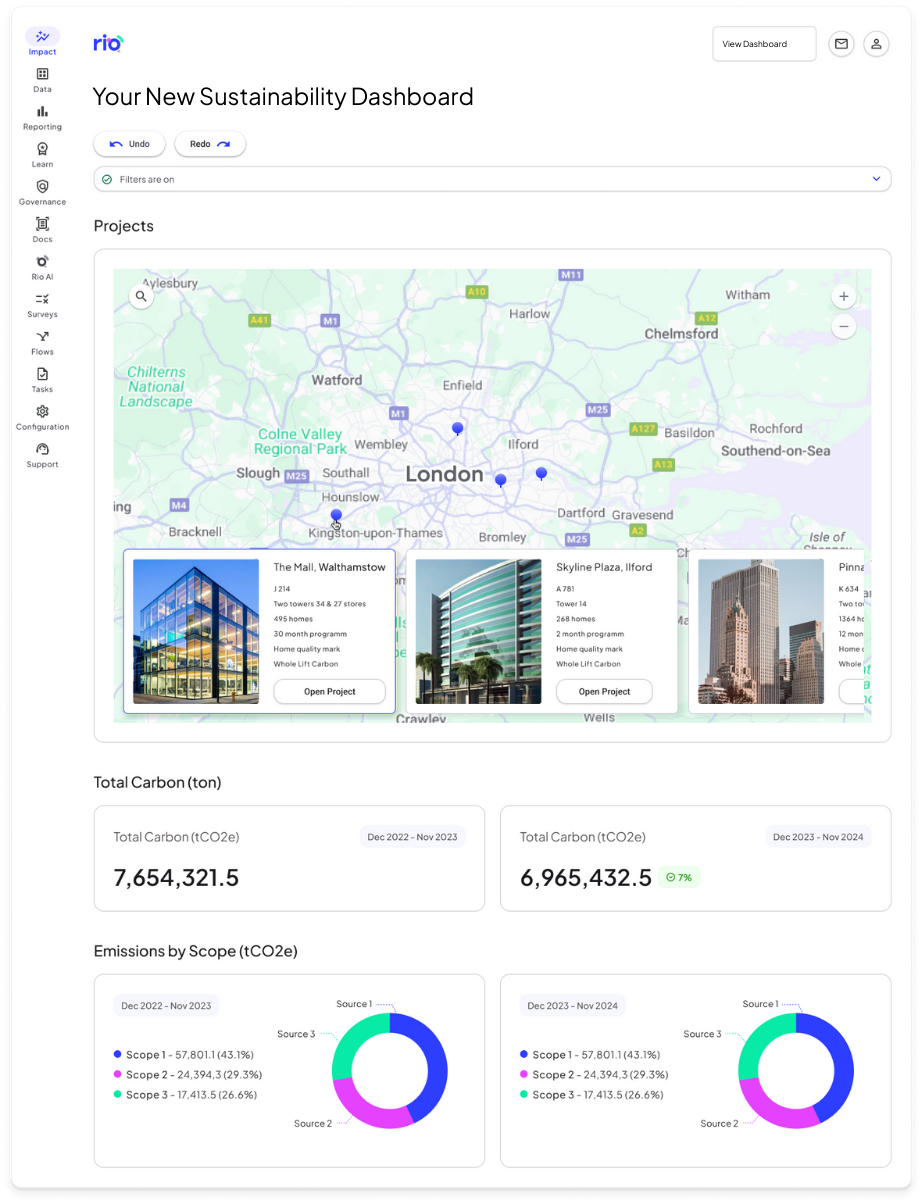Click the Total Carbon (ton) heading
Screen dimensions: 923x1204
tap(158, 783)
